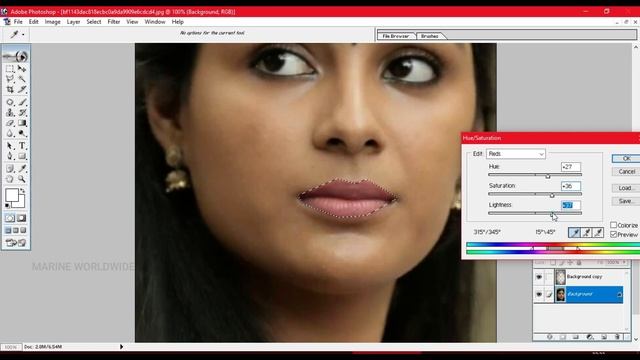Click Create new fill or adjustment layer icon
Image resolution: width=640 pixels, height=360 pixels.
590,337
